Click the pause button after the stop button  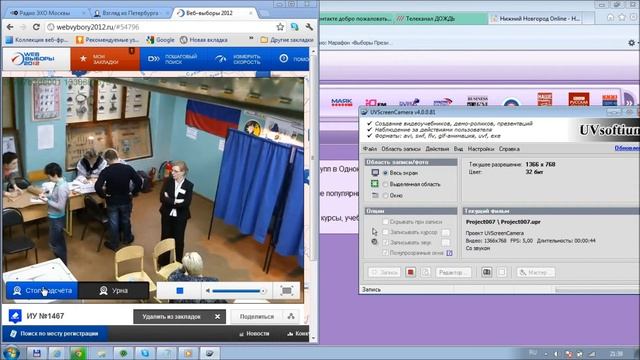pos(425,272)
